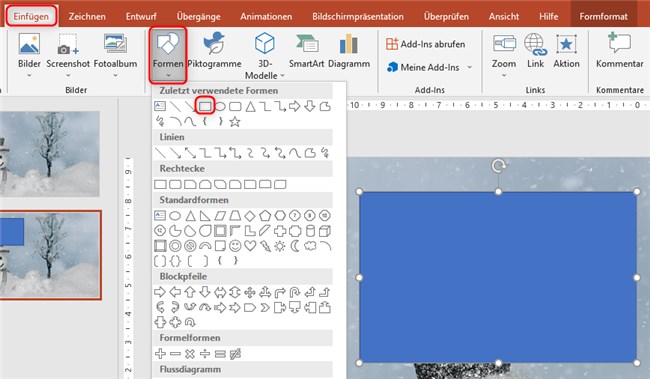
Task: Choose the diamond shape in Standardformen
Action: pyautogui.click(x=250, y=216)
